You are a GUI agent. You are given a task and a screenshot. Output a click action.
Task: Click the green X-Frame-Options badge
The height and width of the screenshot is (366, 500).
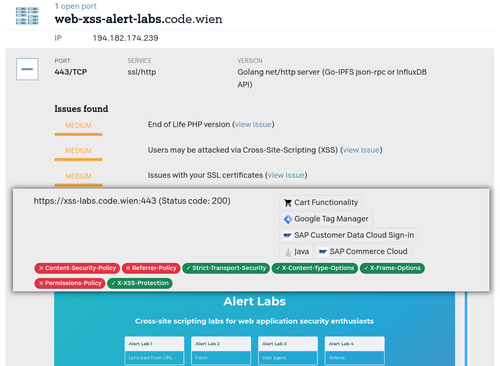pyautogui.click(x=392, y=268)
